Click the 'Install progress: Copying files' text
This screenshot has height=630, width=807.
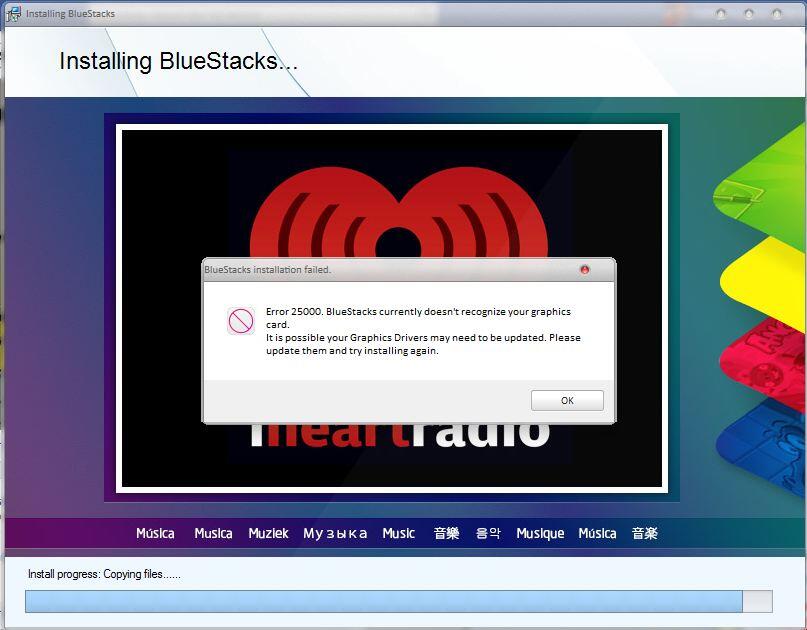pos(104,574)
